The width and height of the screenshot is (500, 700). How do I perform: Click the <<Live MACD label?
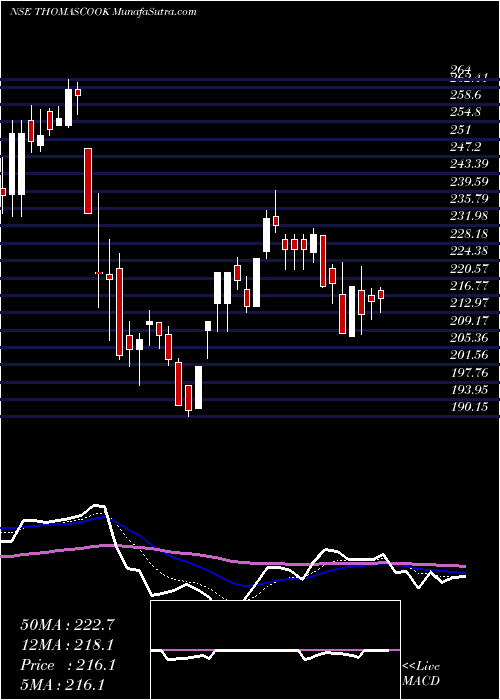pyautogui.click(x=421, y=674)
